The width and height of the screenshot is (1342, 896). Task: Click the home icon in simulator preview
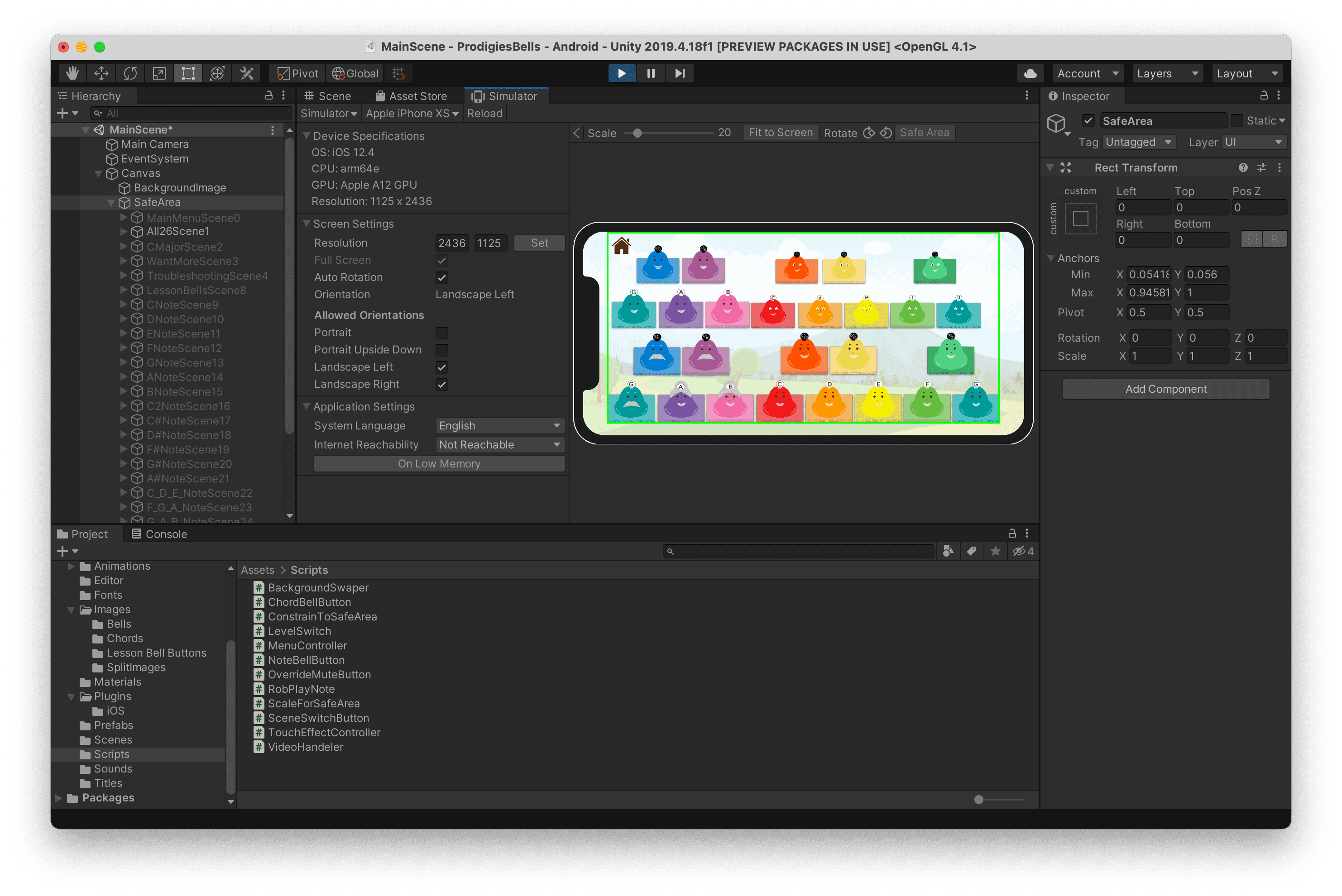[x=621, y=246]
